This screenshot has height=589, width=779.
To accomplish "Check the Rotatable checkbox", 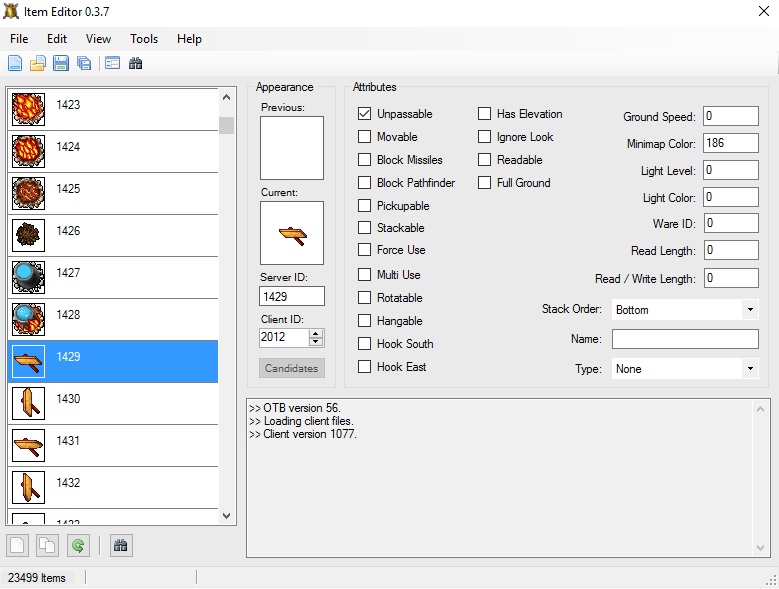I will [364, 297].
